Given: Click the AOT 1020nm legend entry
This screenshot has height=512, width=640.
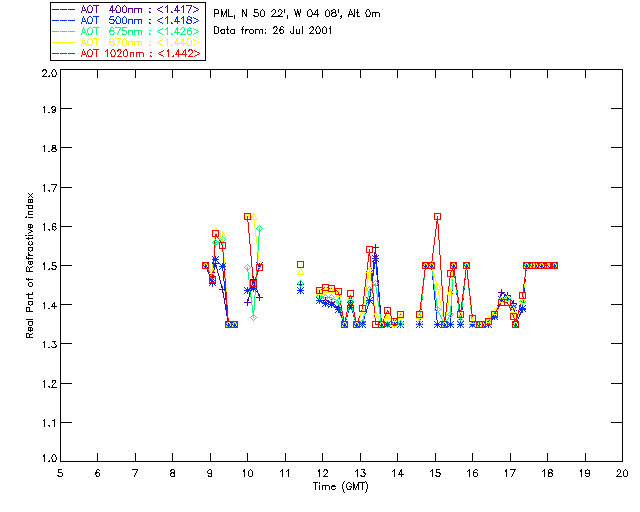Looking at the screenshot, I should 126,53.
